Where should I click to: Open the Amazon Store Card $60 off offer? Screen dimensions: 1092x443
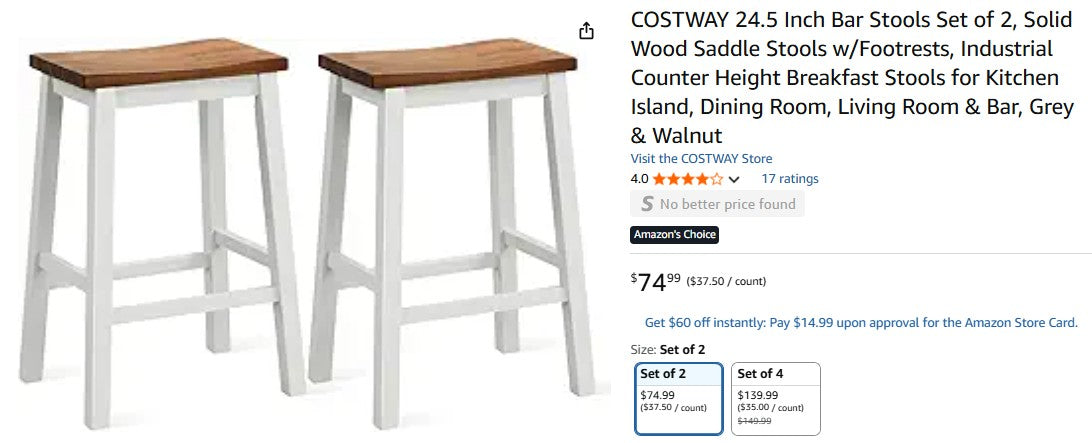(x=861, y=322)
